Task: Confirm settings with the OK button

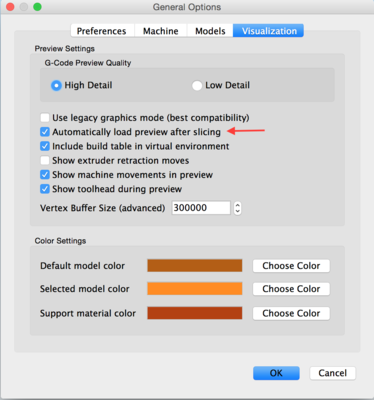Action: (276, 373)
